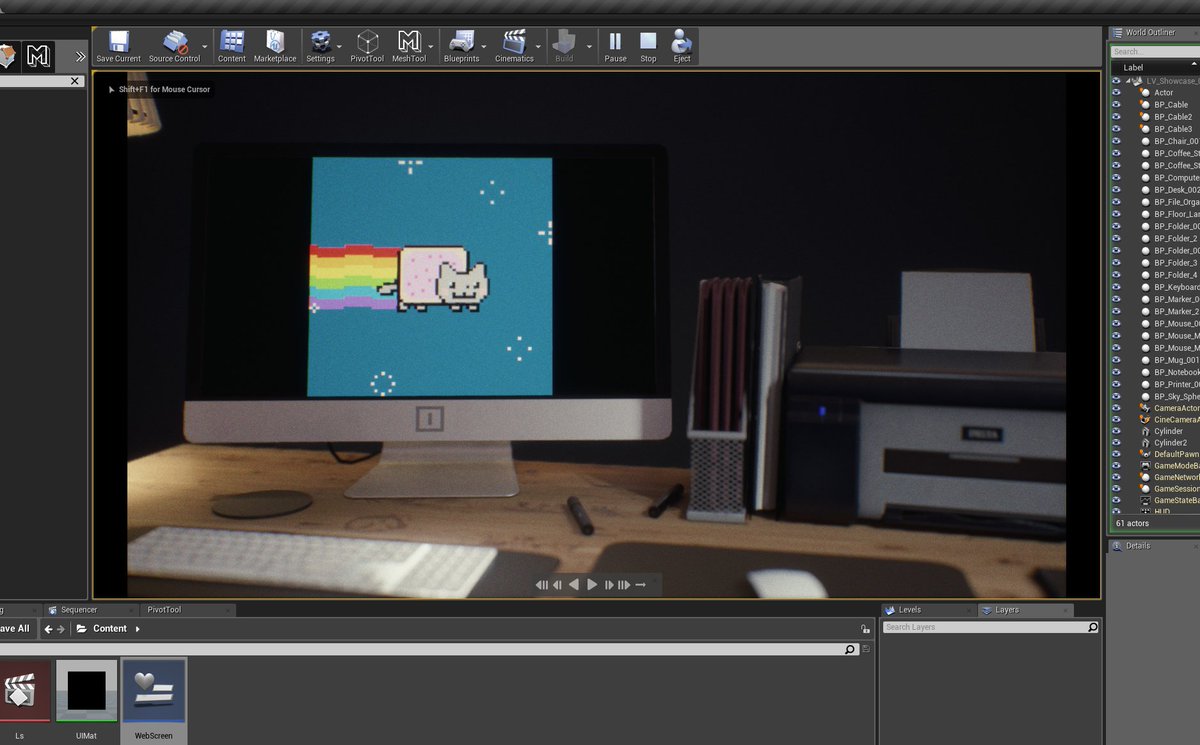Hide BP_Folder_2 via eye icon

pos(1117,239)
